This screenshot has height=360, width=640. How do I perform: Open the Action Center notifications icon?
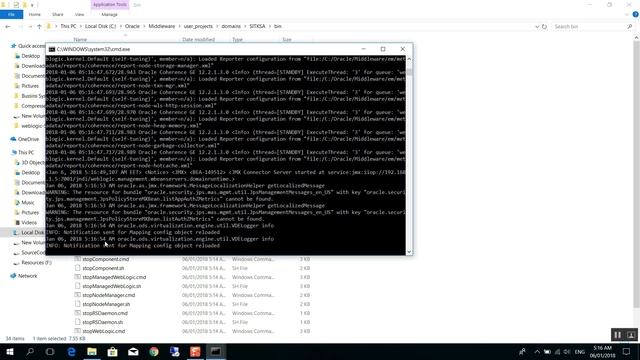point(627,351)
